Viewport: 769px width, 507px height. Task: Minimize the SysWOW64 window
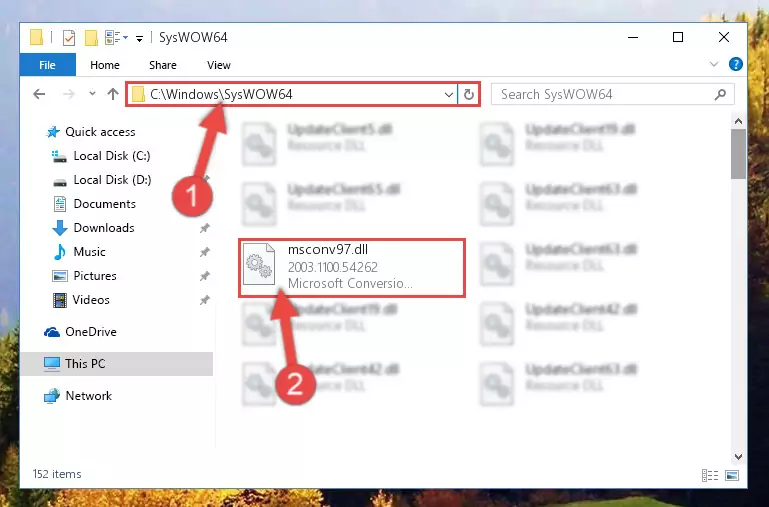633,37
